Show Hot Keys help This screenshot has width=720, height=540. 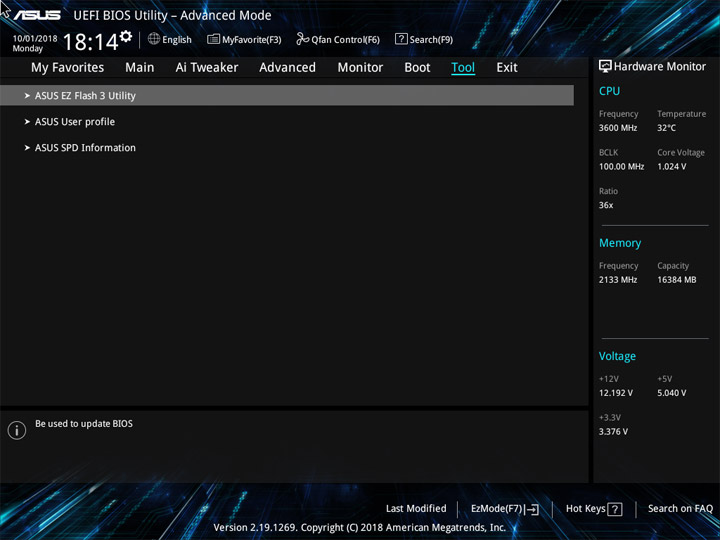tap(585, 508)
